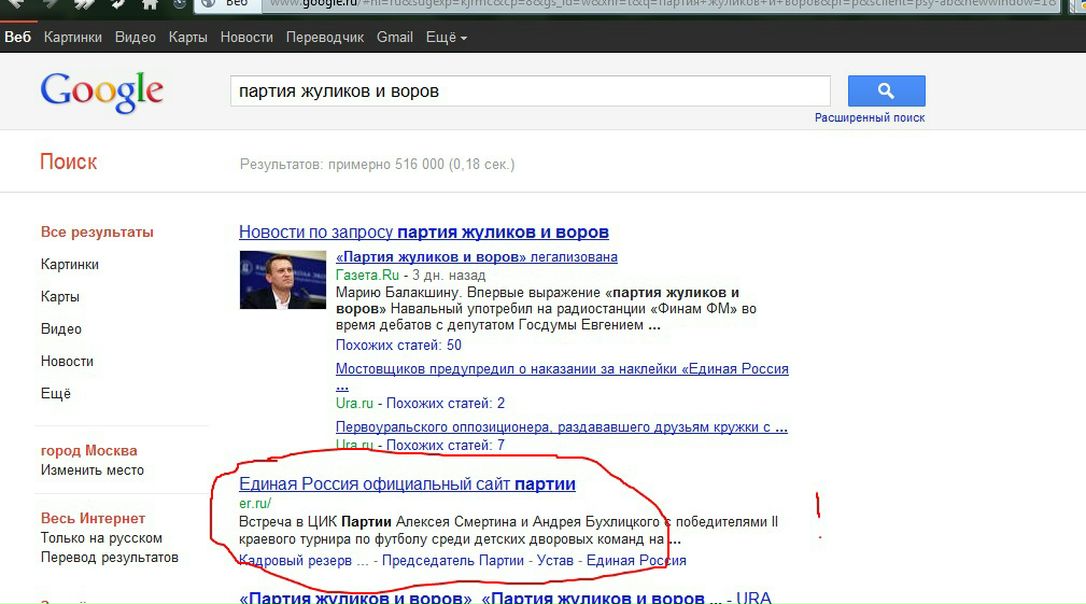The image size is (1086, 604).
Task: Expand Ещё in left sidebar
Action: (x=56, y=393)
